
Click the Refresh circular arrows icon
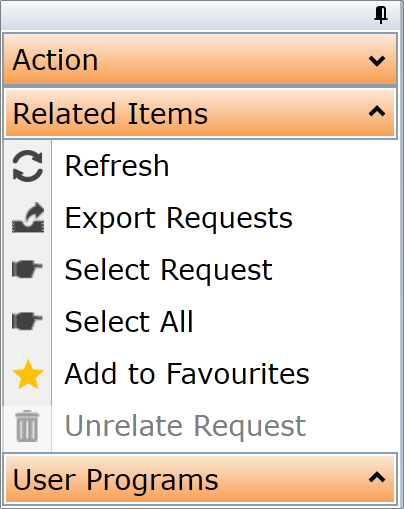point(28,166)
